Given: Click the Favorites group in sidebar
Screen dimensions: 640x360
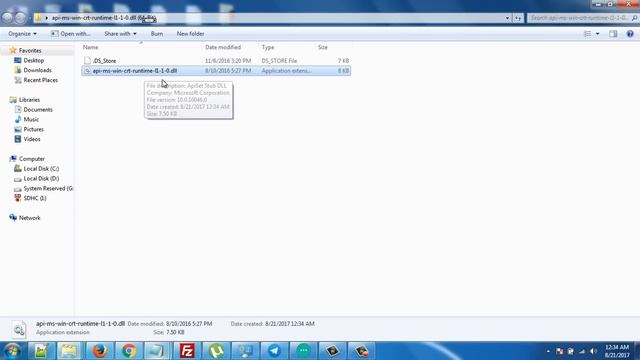Looking at the screenshot, I should click(x=30, y=51).
